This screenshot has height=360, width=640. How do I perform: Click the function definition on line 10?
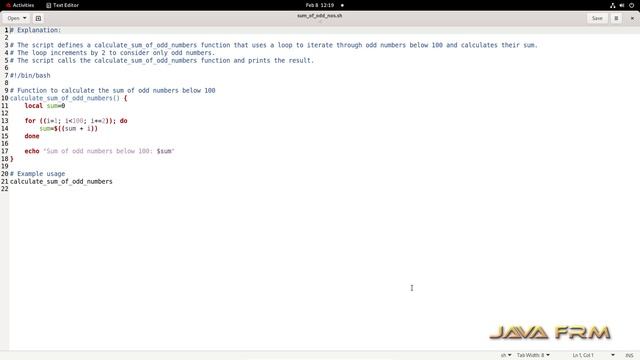(69, 98)
